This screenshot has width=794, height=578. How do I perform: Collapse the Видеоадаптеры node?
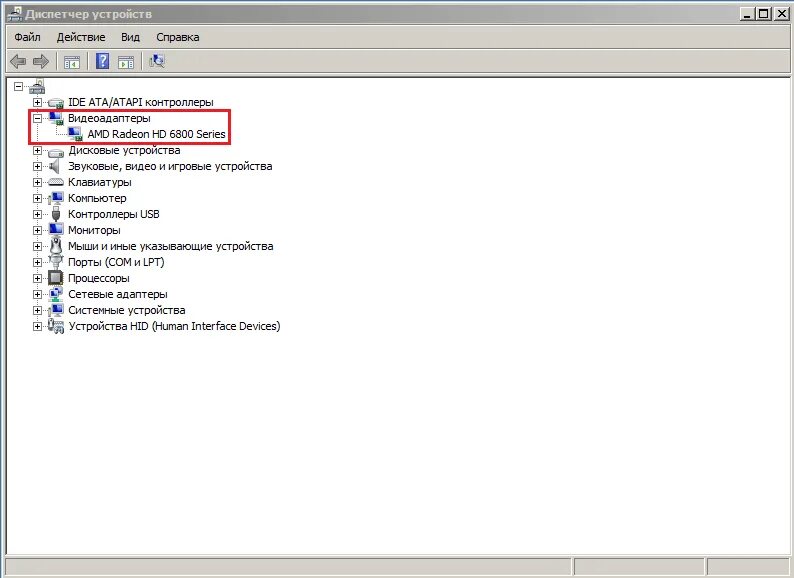tap(37, 119)
